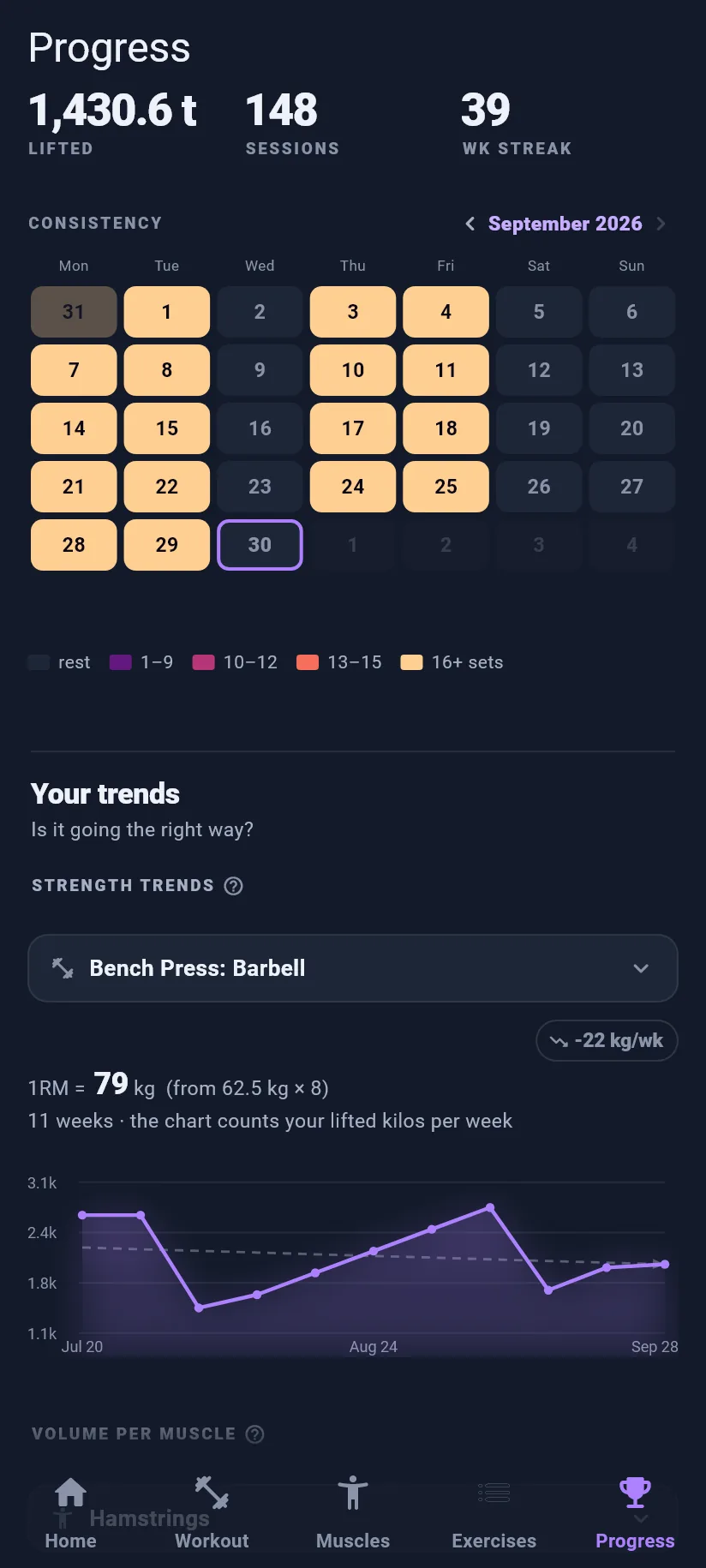Open Exercises tab list icon

pyautogui.click(x=494, y=1493)
